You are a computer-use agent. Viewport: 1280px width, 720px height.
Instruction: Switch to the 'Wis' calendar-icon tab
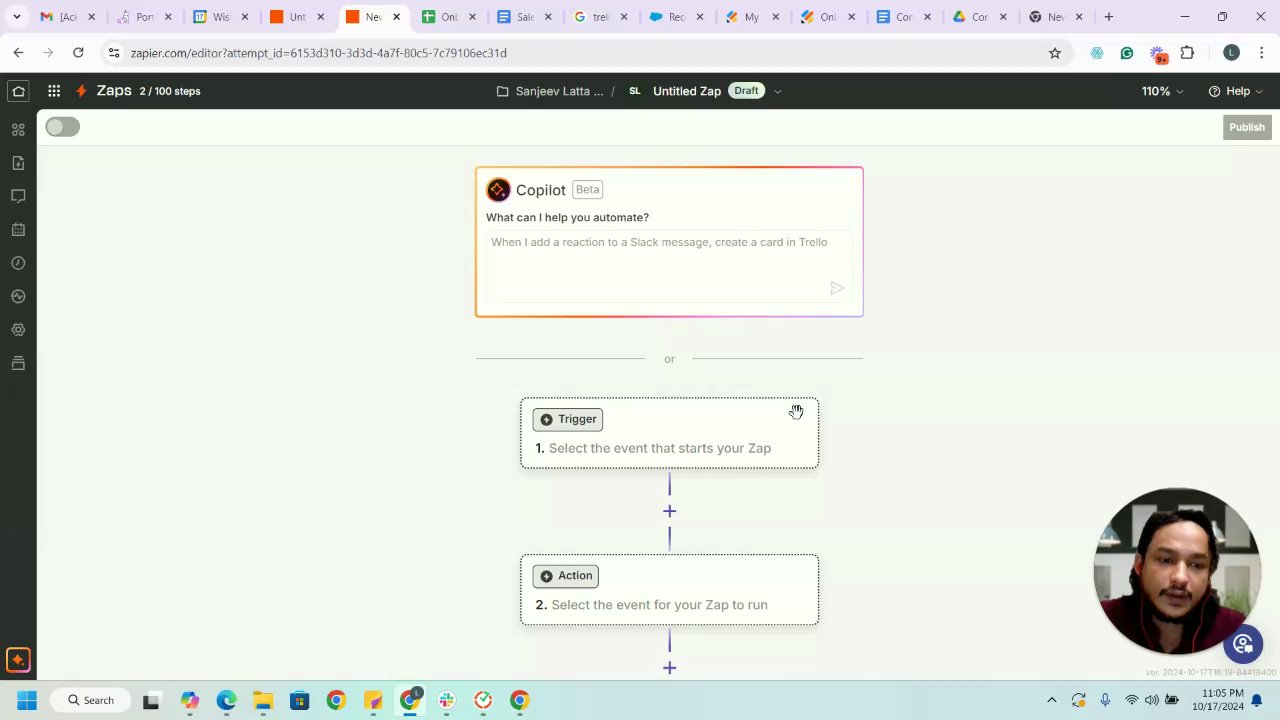tap(222, 17)
